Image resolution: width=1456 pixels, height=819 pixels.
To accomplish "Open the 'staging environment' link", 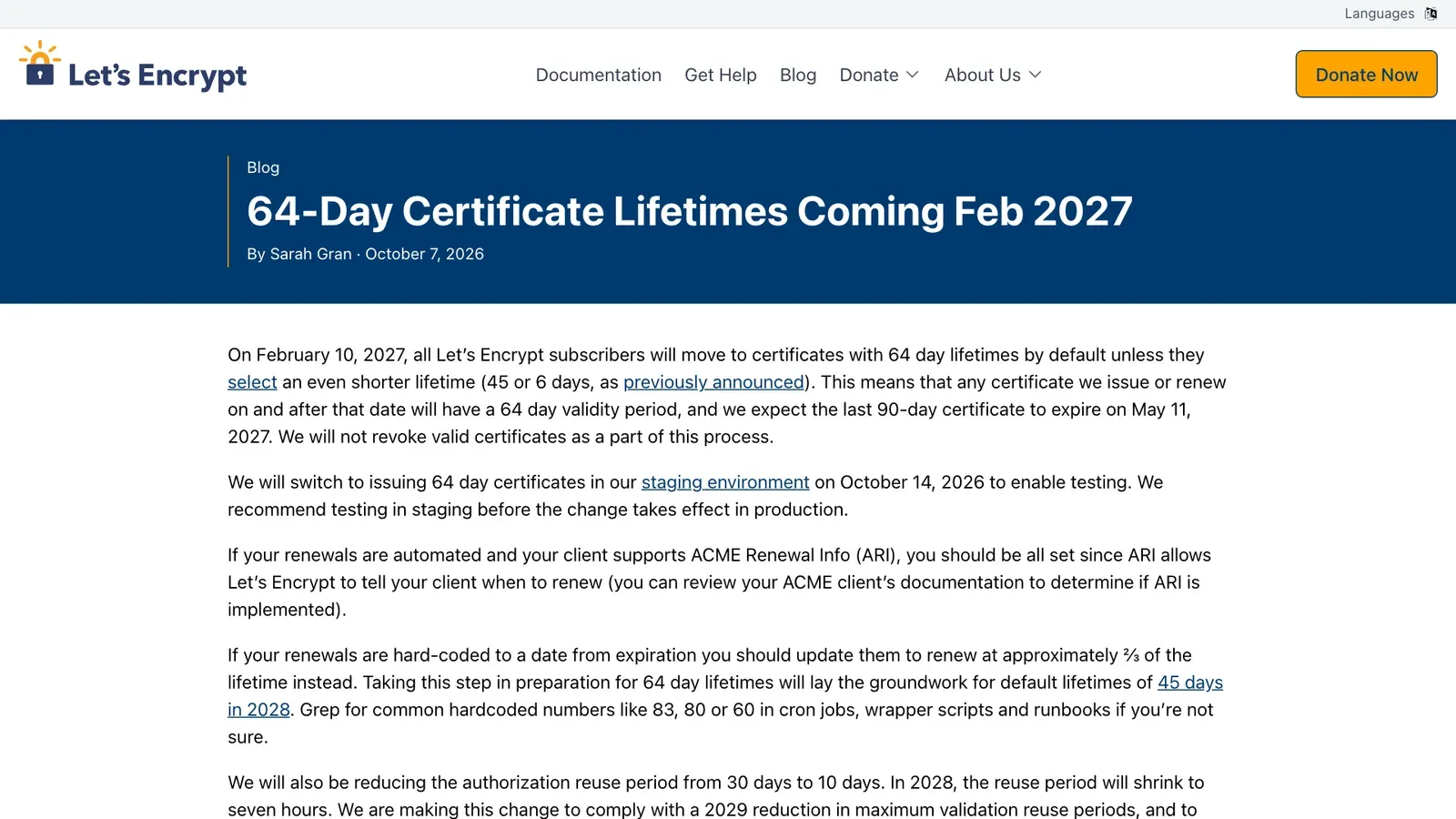I will point(725,482).
